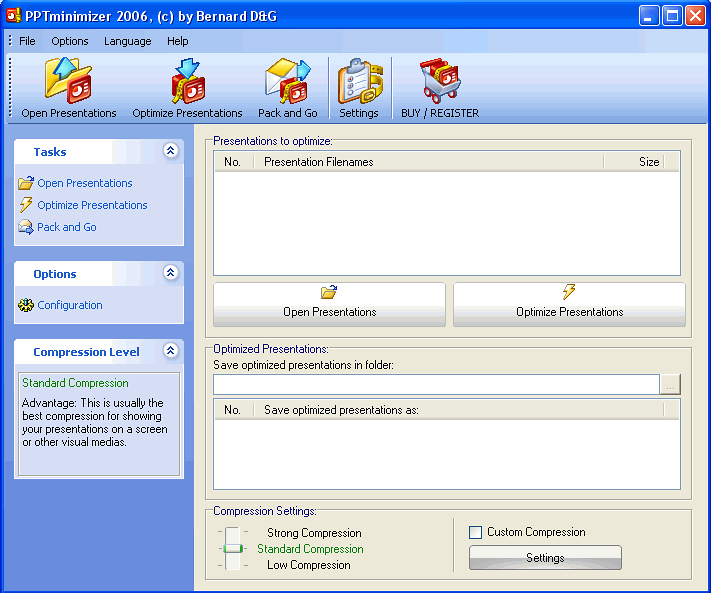Click the large Open Presentations button
Screen dimensions: 711x593
coord(330,304)
